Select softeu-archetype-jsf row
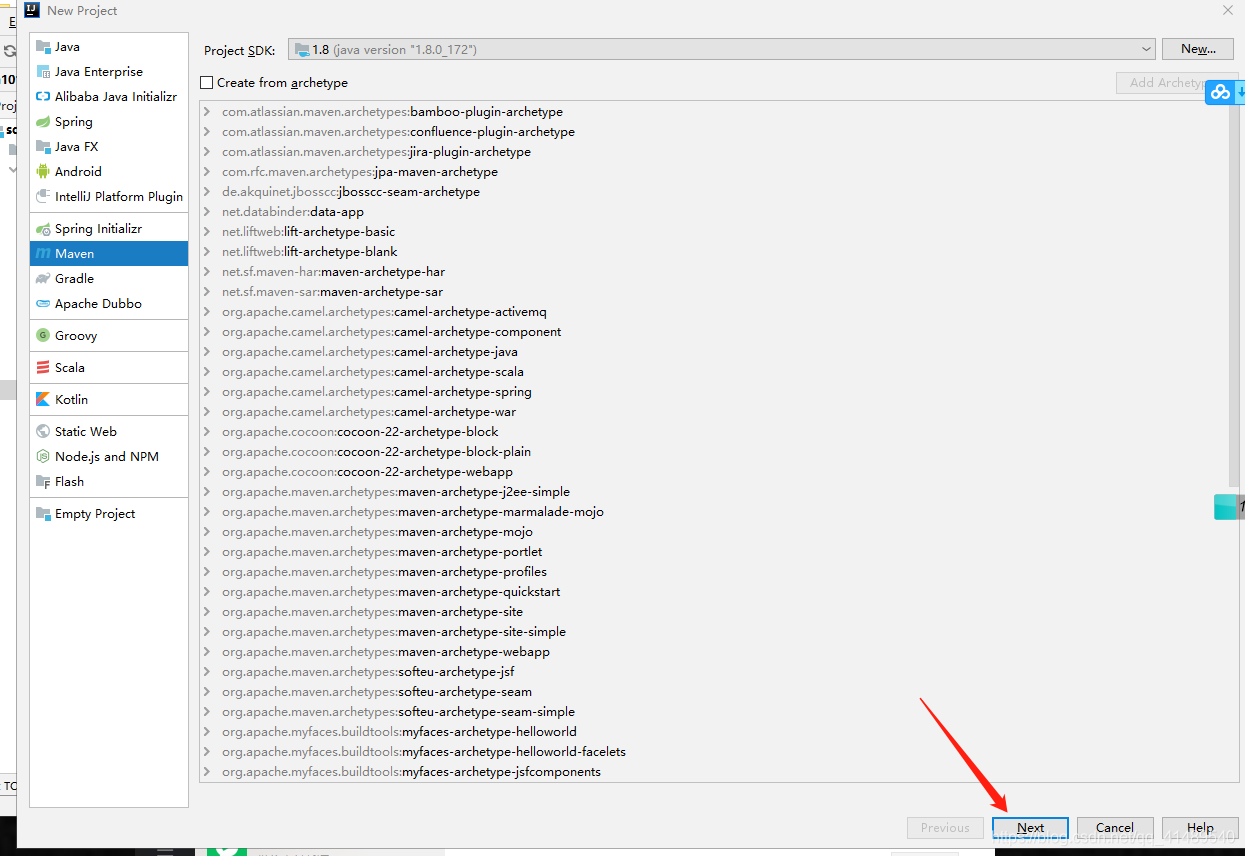 point(714,672)
